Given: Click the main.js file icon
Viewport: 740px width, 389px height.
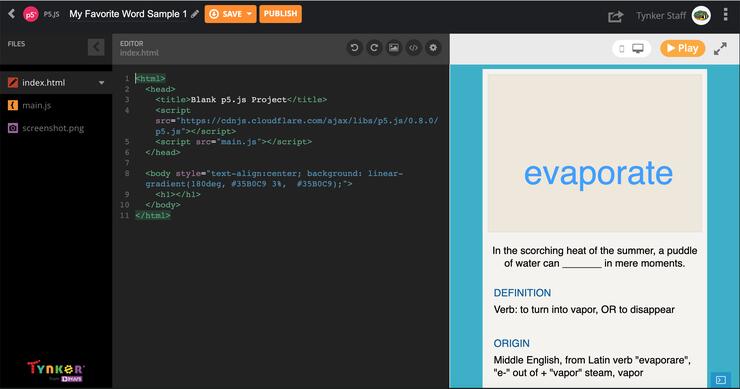Looking at the screenshot, I should pyautogui.click(x=13, y=105).
